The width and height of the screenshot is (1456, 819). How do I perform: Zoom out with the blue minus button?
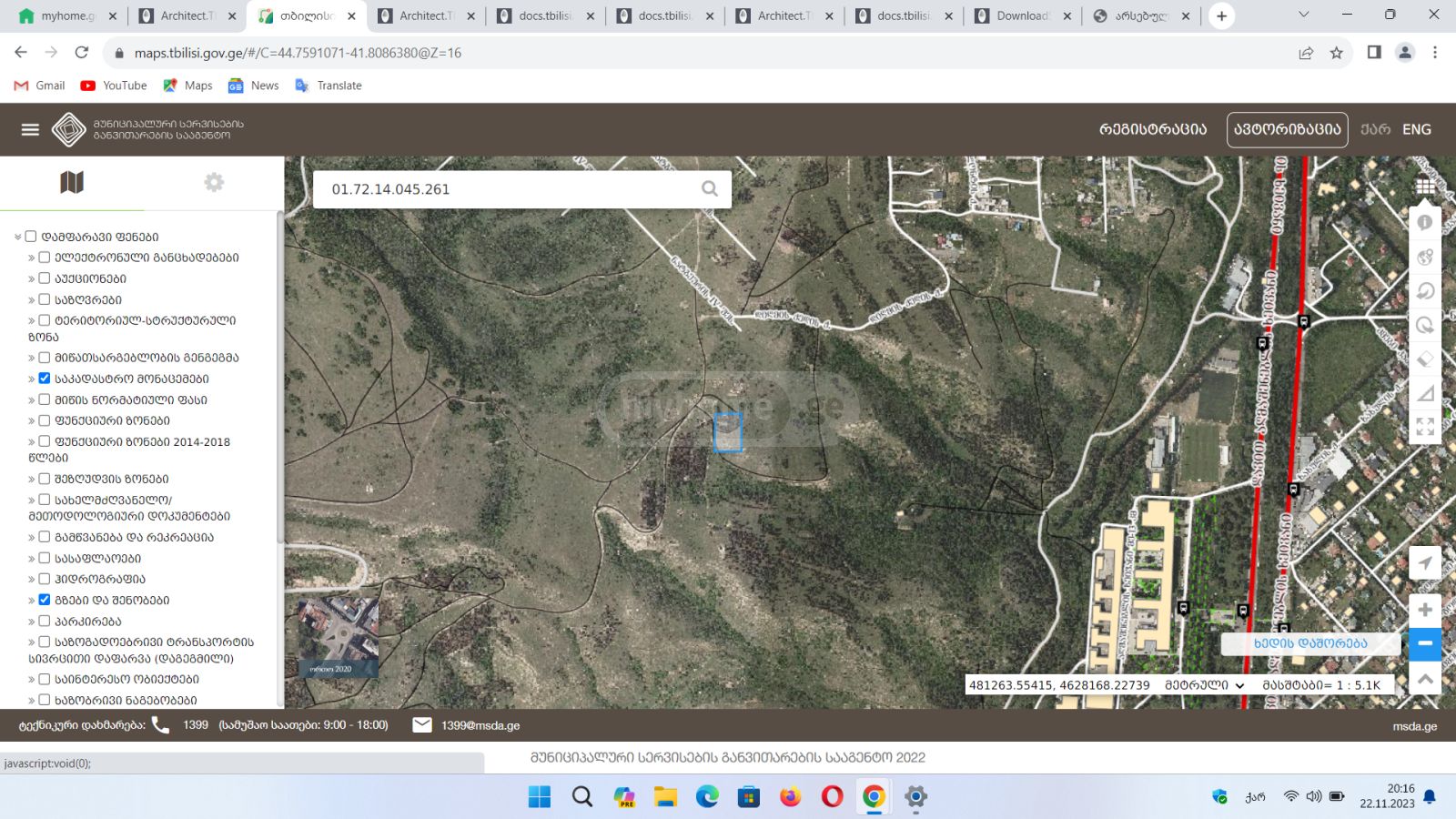pos(1425,643)
